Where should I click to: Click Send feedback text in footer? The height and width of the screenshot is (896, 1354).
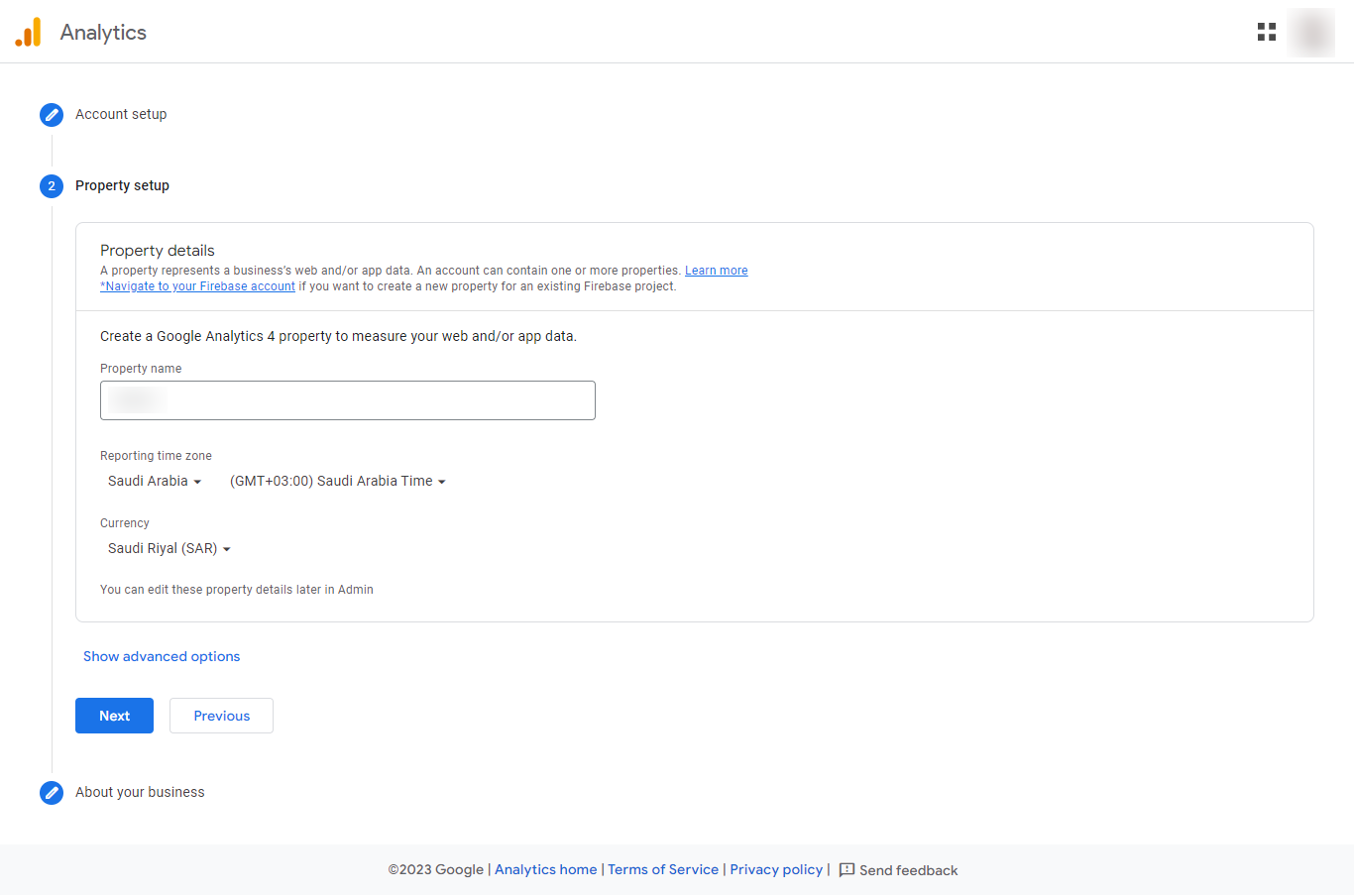click(x=909, y=870)
